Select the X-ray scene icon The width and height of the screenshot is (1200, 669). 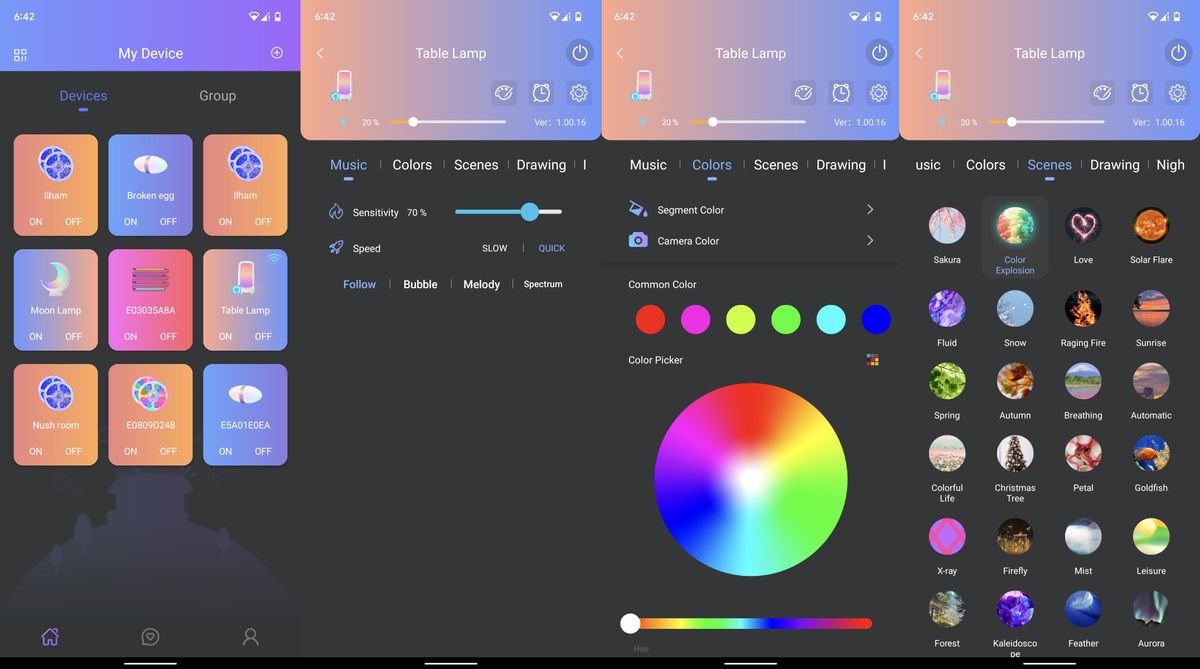pyautogui.click(x=947, y=536)
